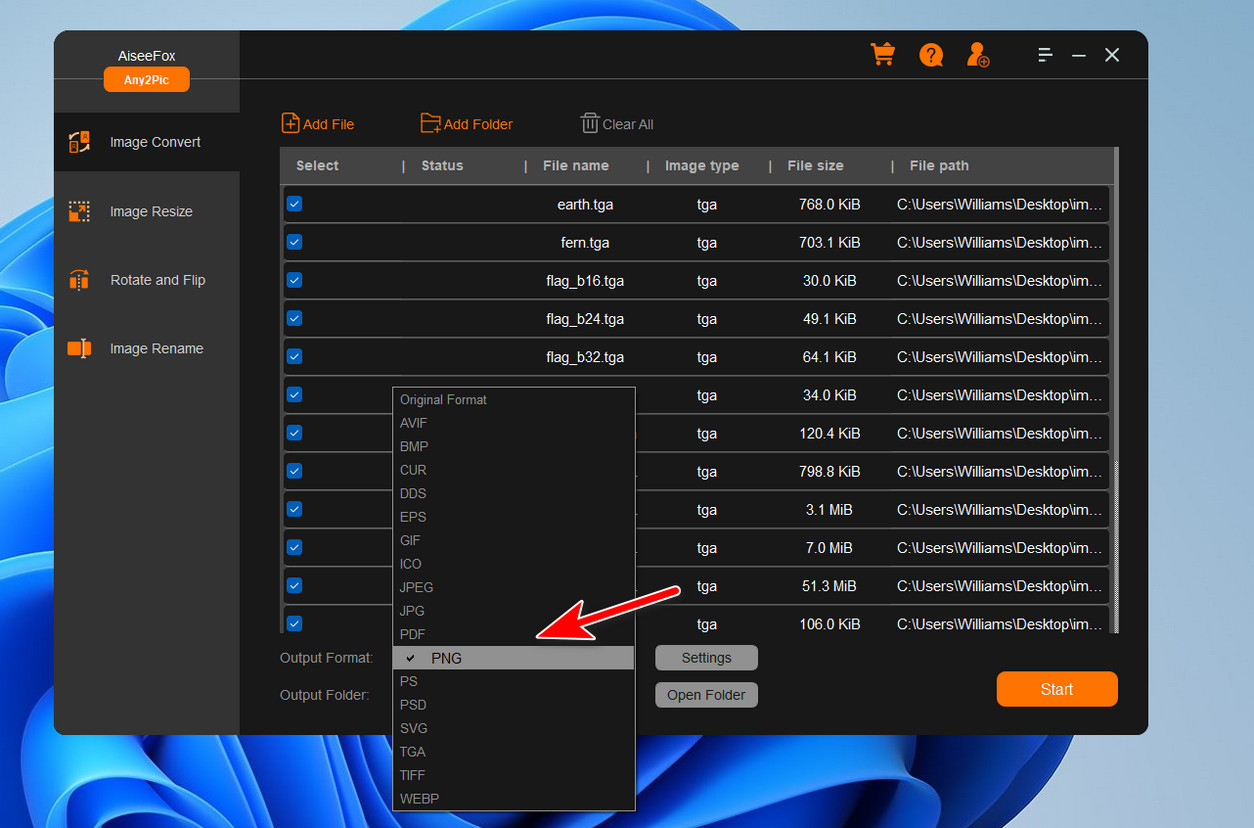
Task: Select the Image Convert sidebar icon
Action: click(x=79, y=142)
